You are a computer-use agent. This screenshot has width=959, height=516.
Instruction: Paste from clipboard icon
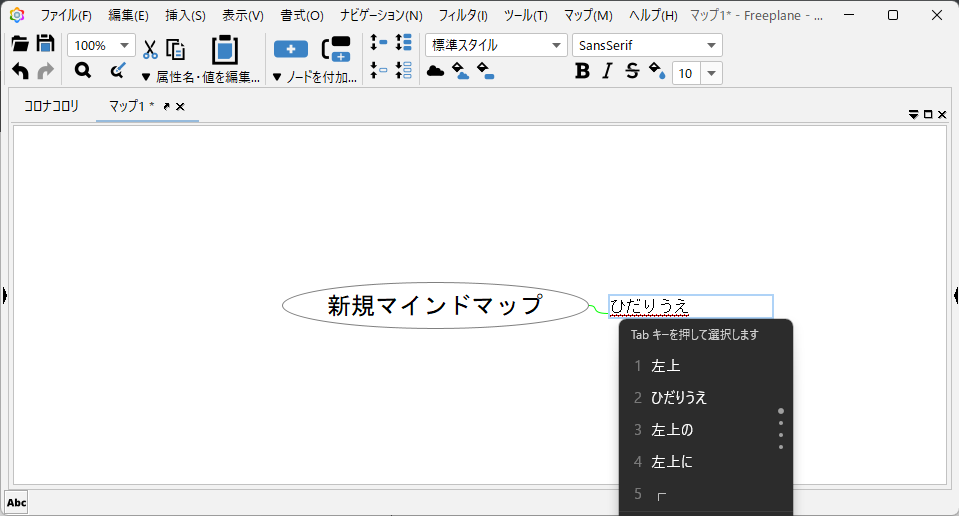(224, 50)
